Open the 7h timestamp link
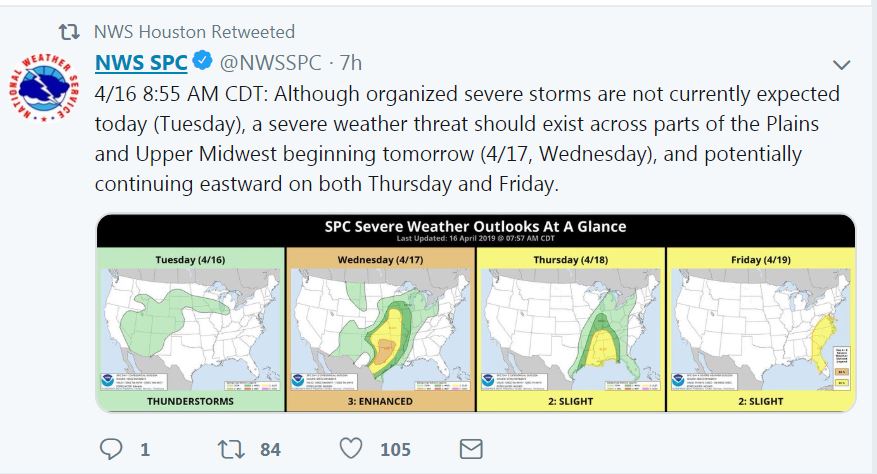877x474 pixels. pyautogui.click(x=350, y=63)
